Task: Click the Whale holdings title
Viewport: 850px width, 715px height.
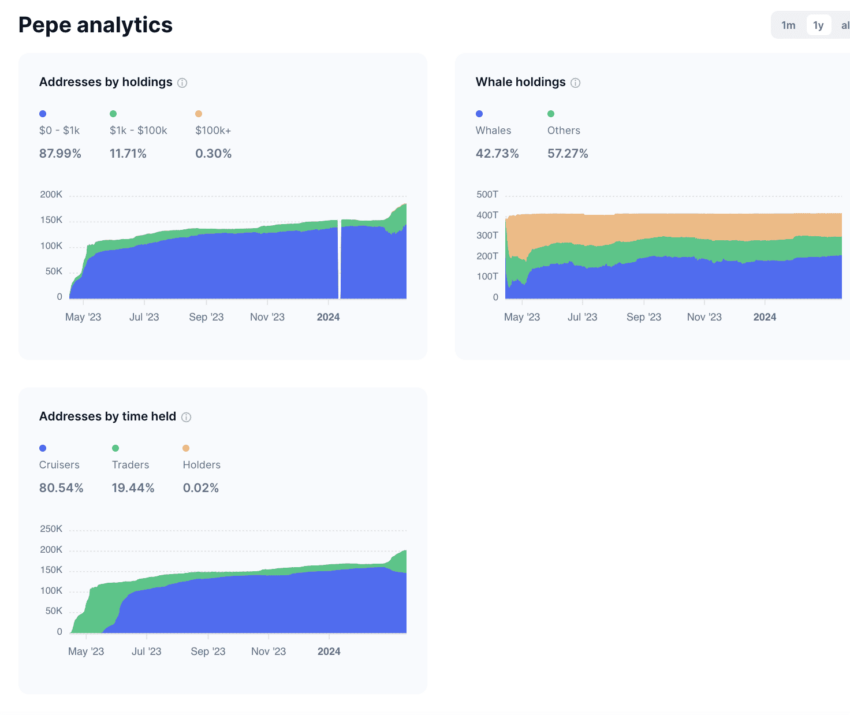Action: tap(520, 82)
